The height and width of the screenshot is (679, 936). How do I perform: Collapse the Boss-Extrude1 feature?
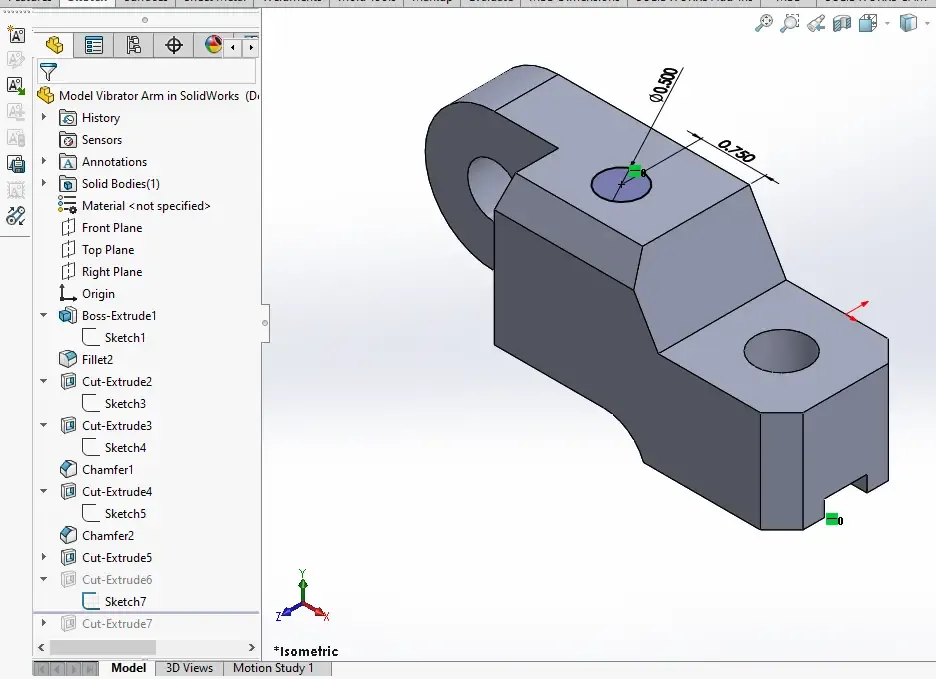[x=44, y=315]
